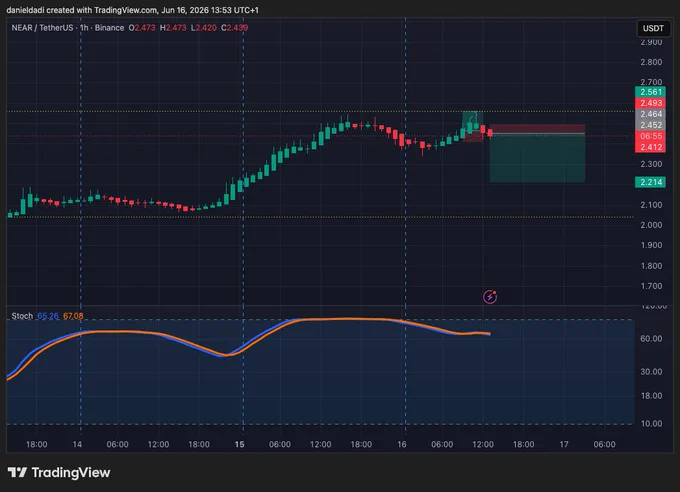Select the green profit zone of short position
Image resolution: width=680 pixels, height=492 pixels.
point(537,158)
